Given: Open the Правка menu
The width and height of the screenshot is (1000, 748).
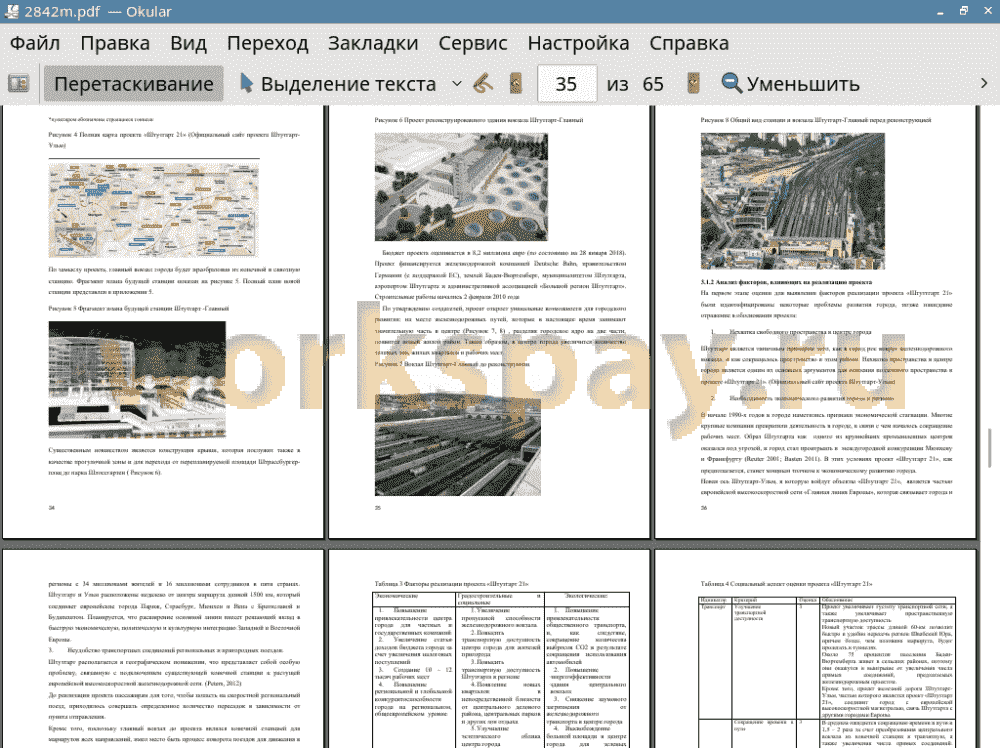Looking at the screenshot, I should pyautogui.click(x=115, y=43).
